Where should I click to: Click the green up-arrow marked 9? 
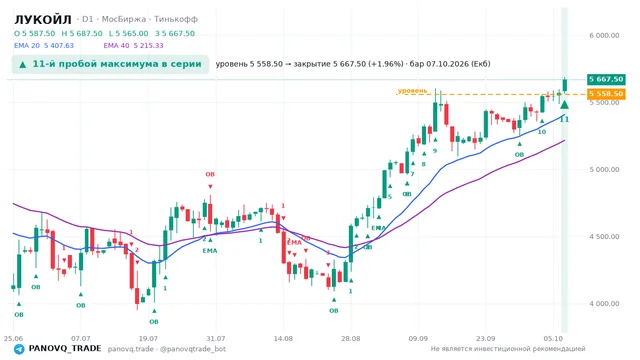click(435, 140)
